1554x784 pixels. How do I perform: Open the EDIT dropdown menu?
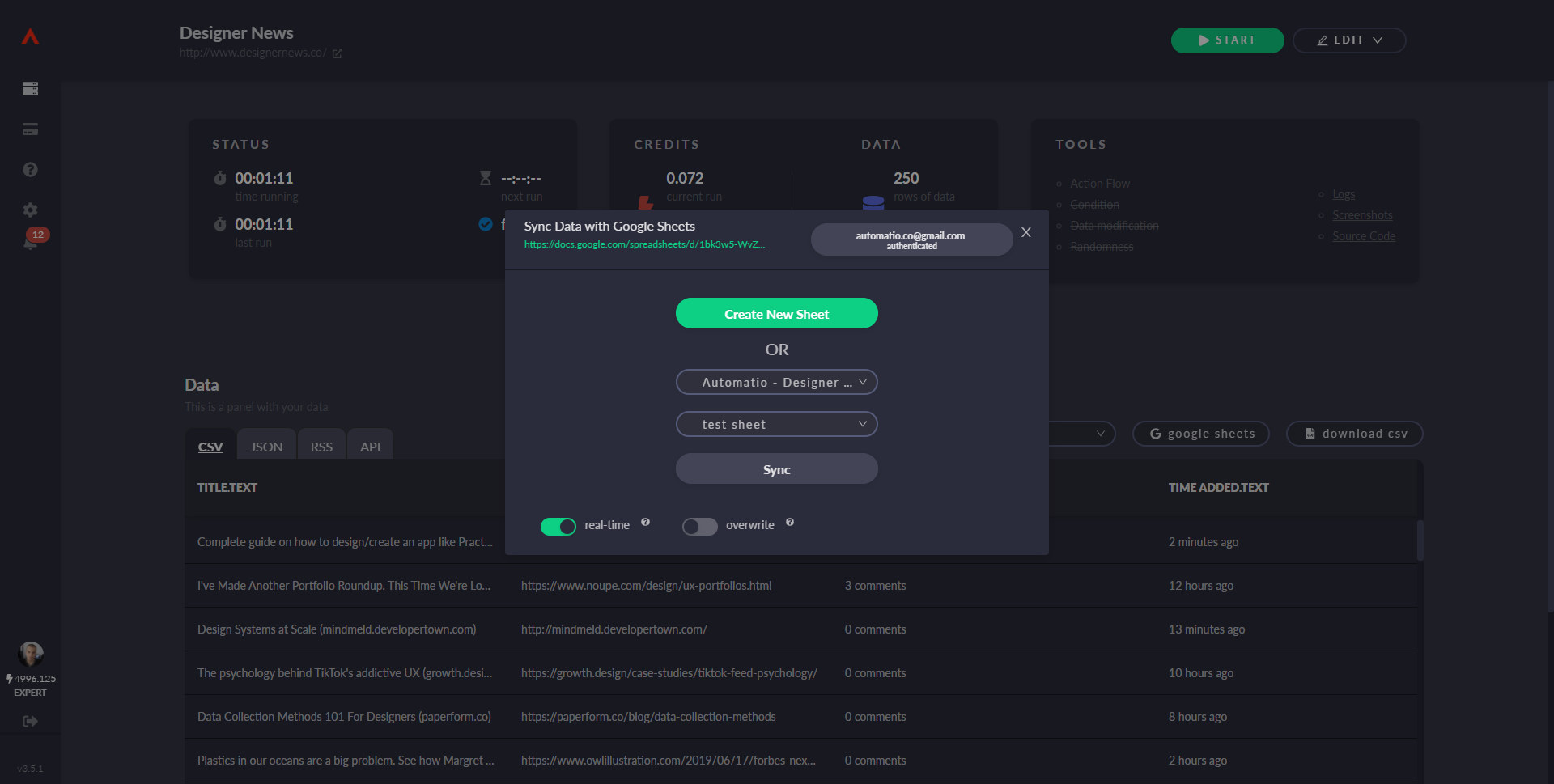[1348, 40]
